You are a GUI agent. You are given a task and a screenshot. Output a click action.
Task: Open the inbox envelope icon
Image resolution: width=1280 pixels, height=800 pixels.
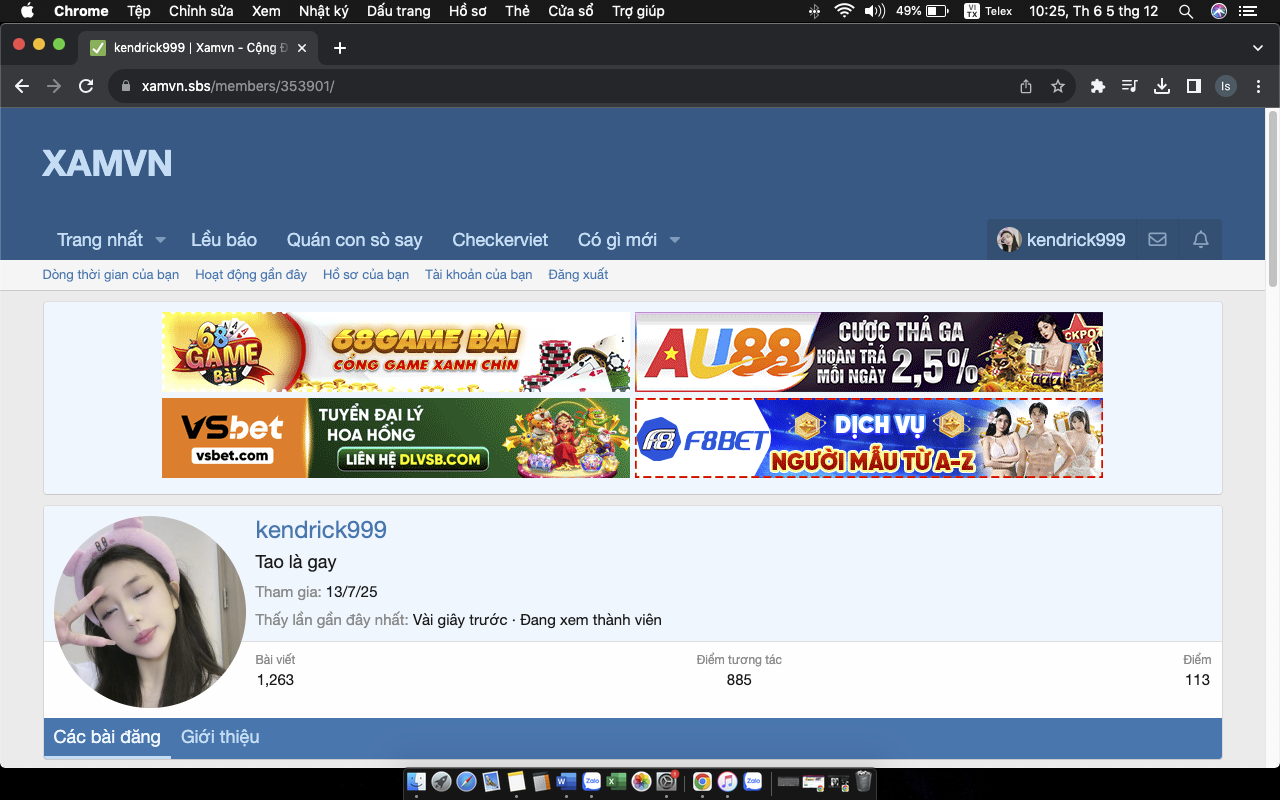tap(1157, 240)
